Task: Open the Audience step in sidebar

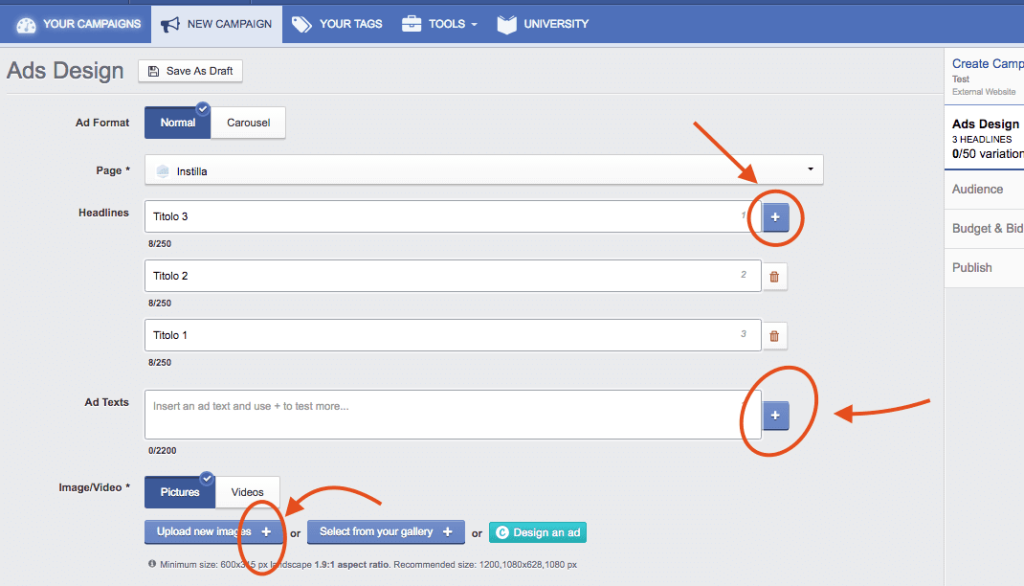Action: point(984,189)
